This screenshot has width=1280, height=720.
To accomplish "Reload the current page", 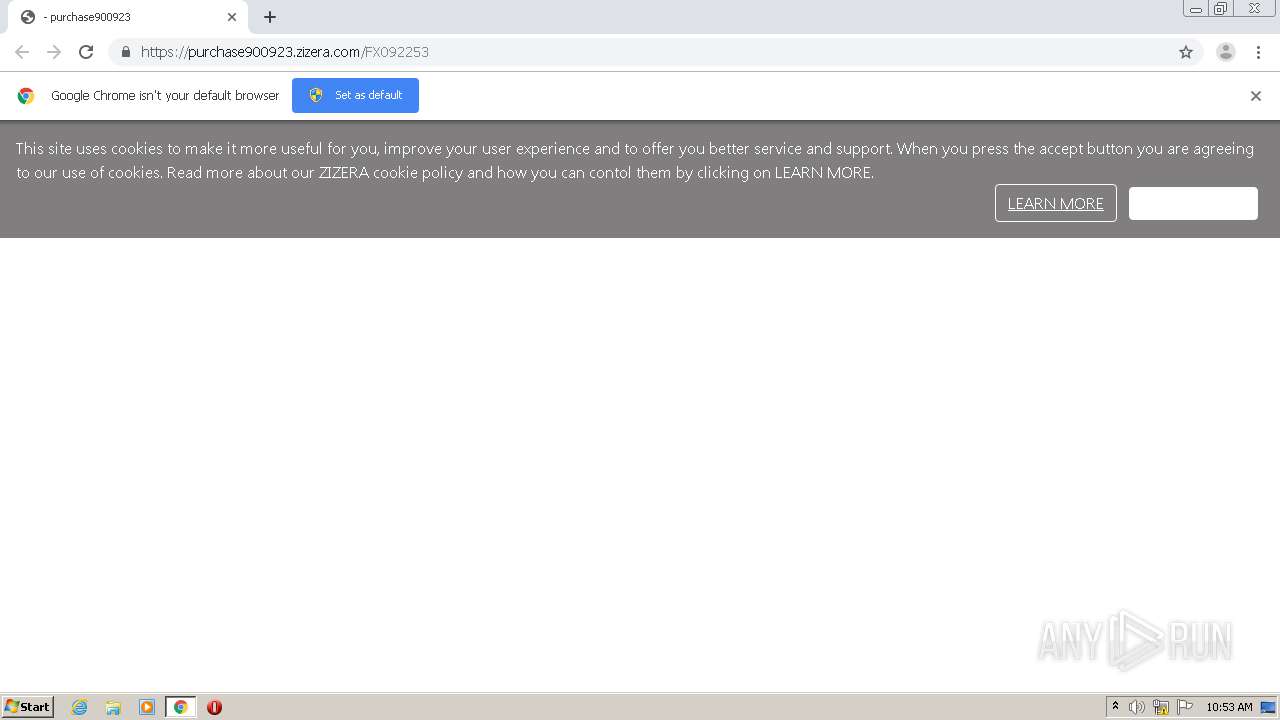I will point(86,52).
